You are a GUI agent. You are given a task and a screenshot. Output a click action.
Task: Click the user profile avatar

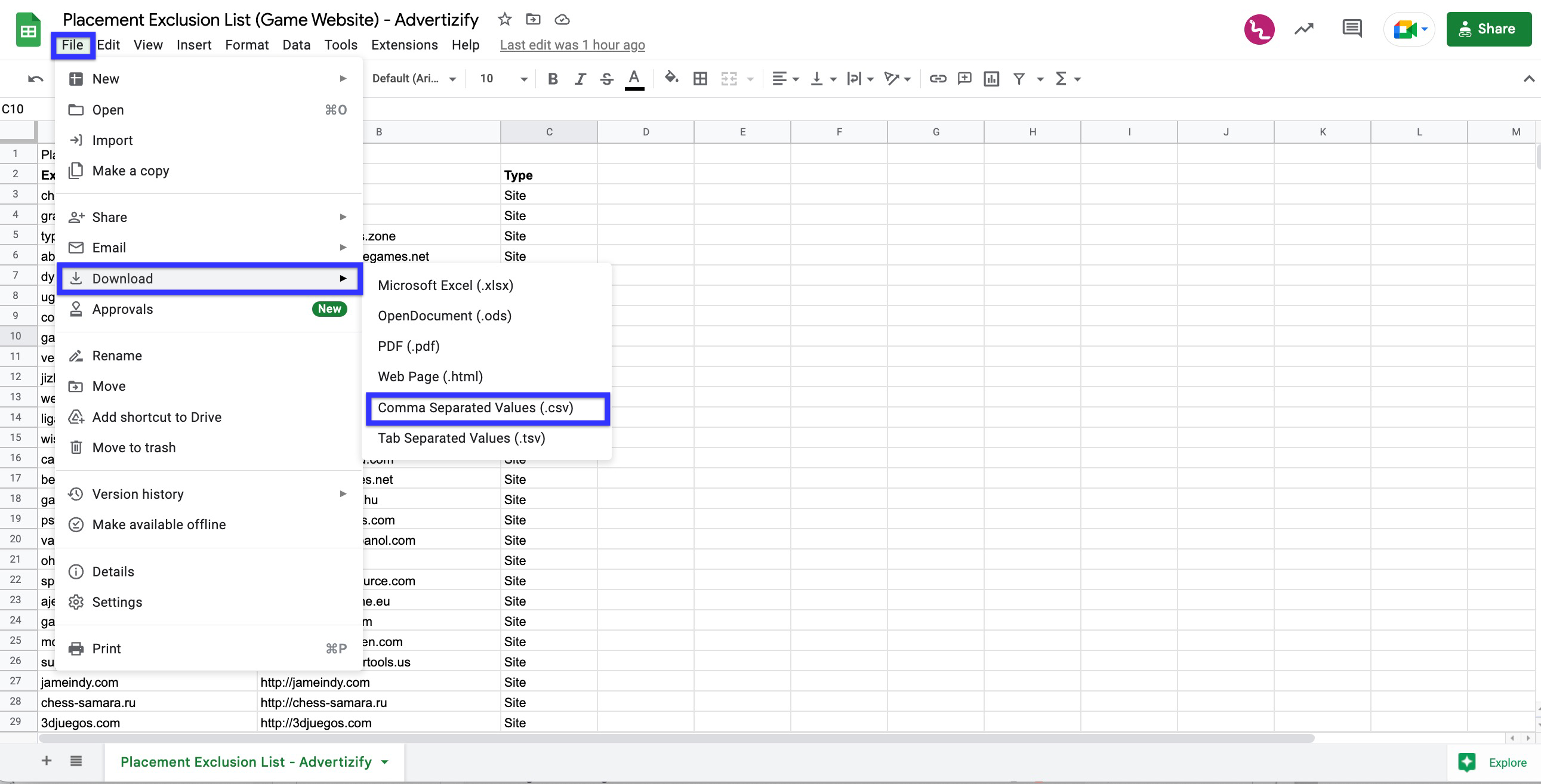click(x=1259, y=29)
